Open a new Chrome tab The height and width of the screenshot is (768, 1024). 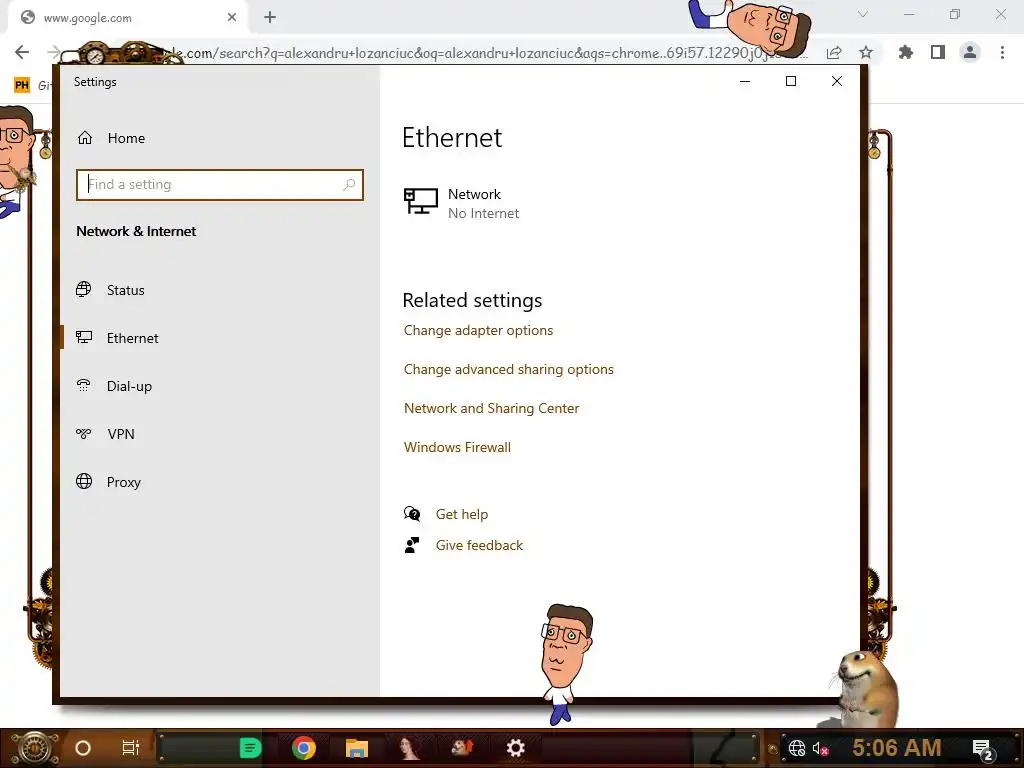(270, 18)
